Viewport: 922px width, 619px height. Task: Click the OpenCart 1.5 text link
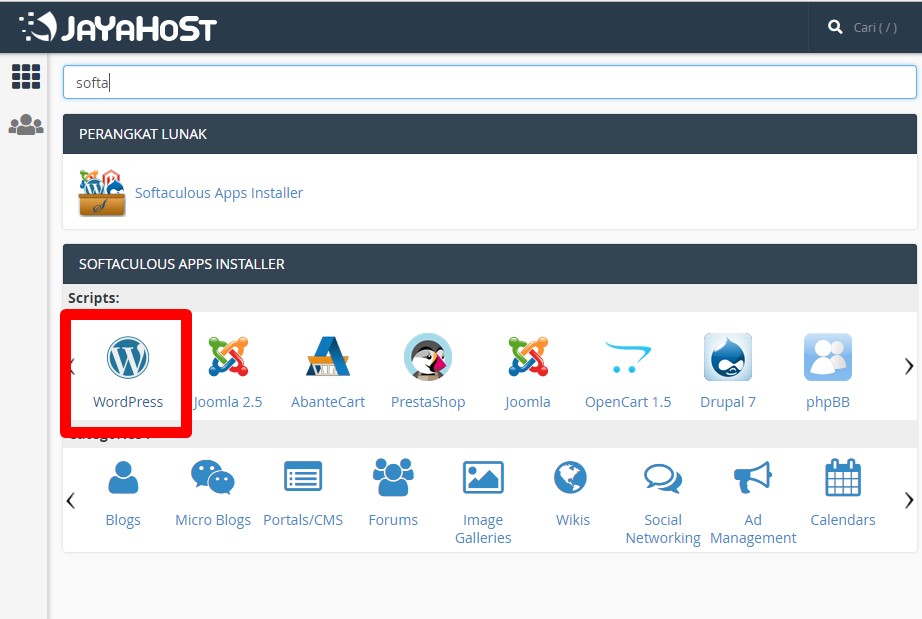coord(628,402)
